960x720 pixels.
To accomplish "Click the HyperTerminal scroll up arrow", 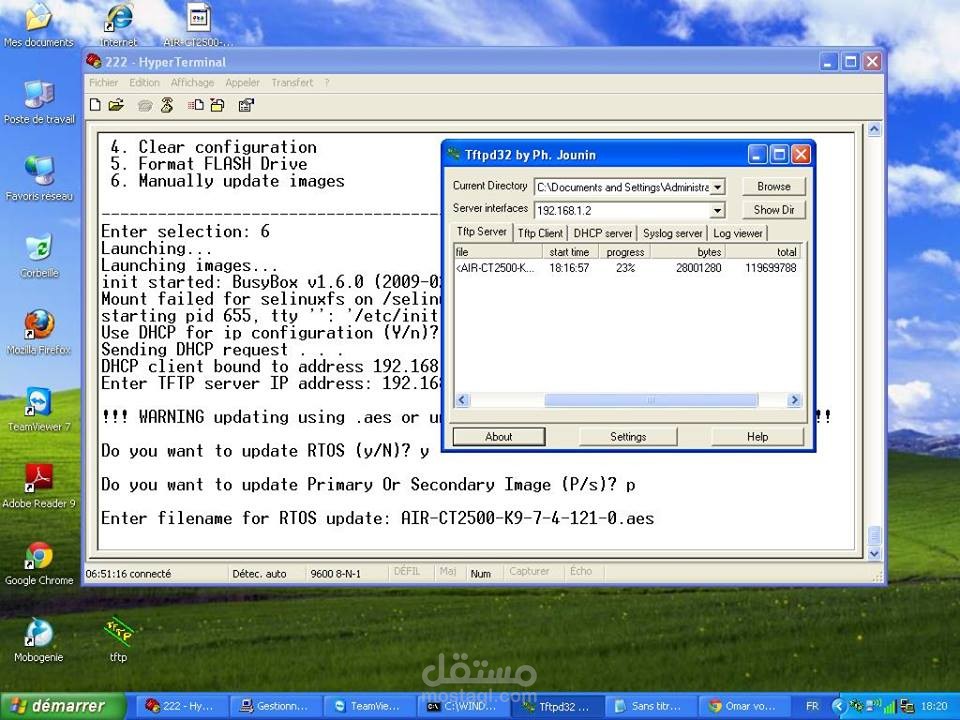I will coord(874,129).
